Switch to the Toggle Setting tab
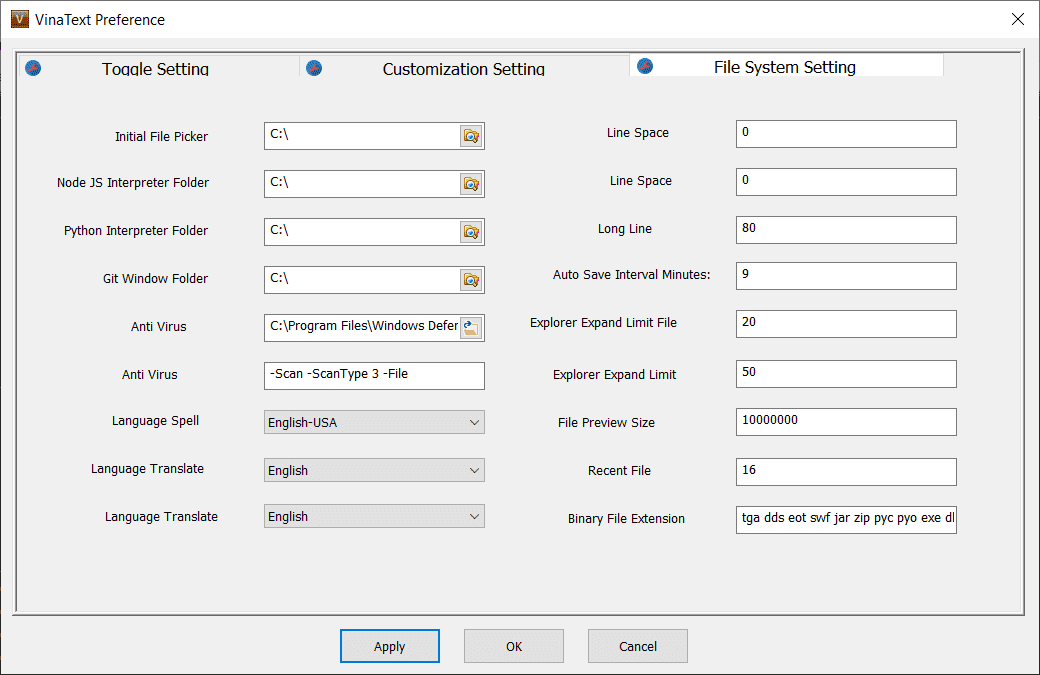 tap(155, 69)
